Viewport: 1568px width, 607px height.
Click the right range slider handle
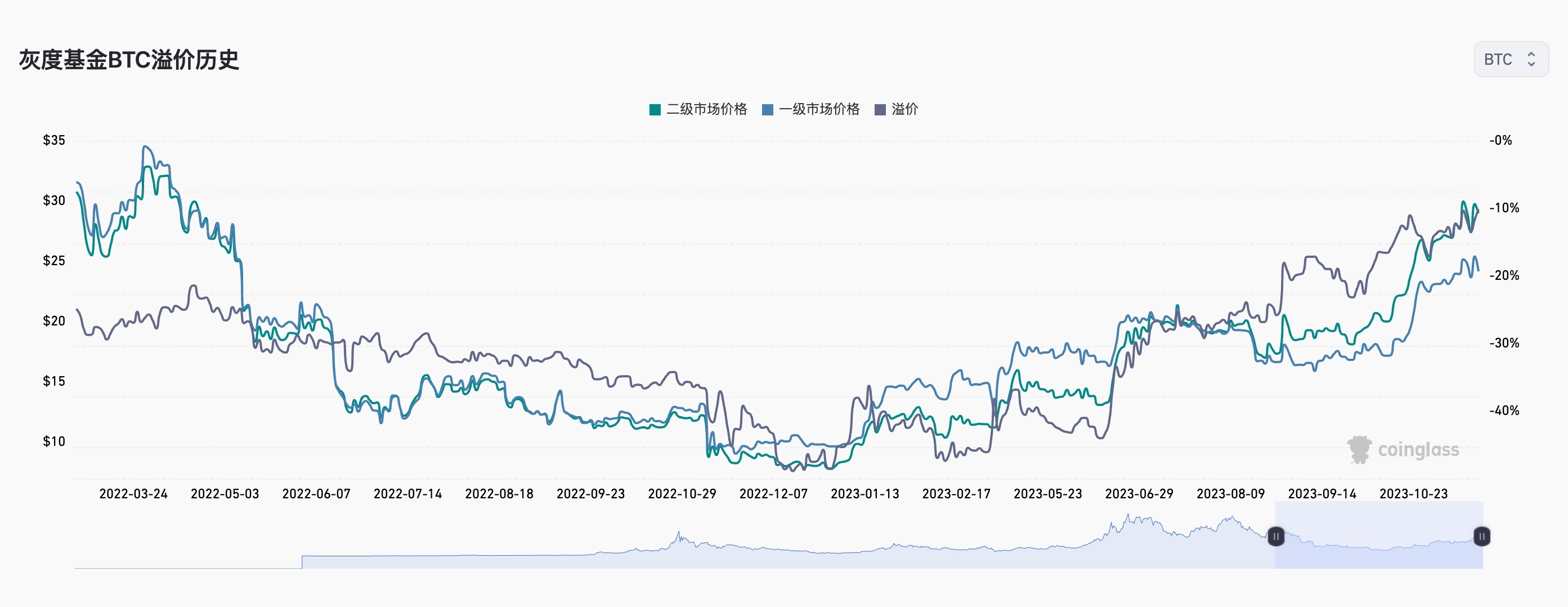click(x=1481, y=537)
